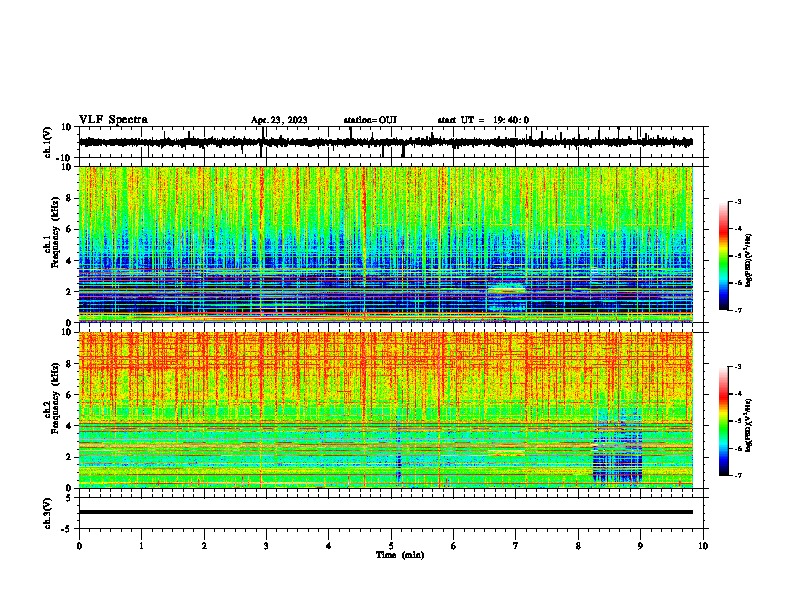
Task: Click the "2" kHz tick on ch.1 frequency axis
Action: click(69, 291)
